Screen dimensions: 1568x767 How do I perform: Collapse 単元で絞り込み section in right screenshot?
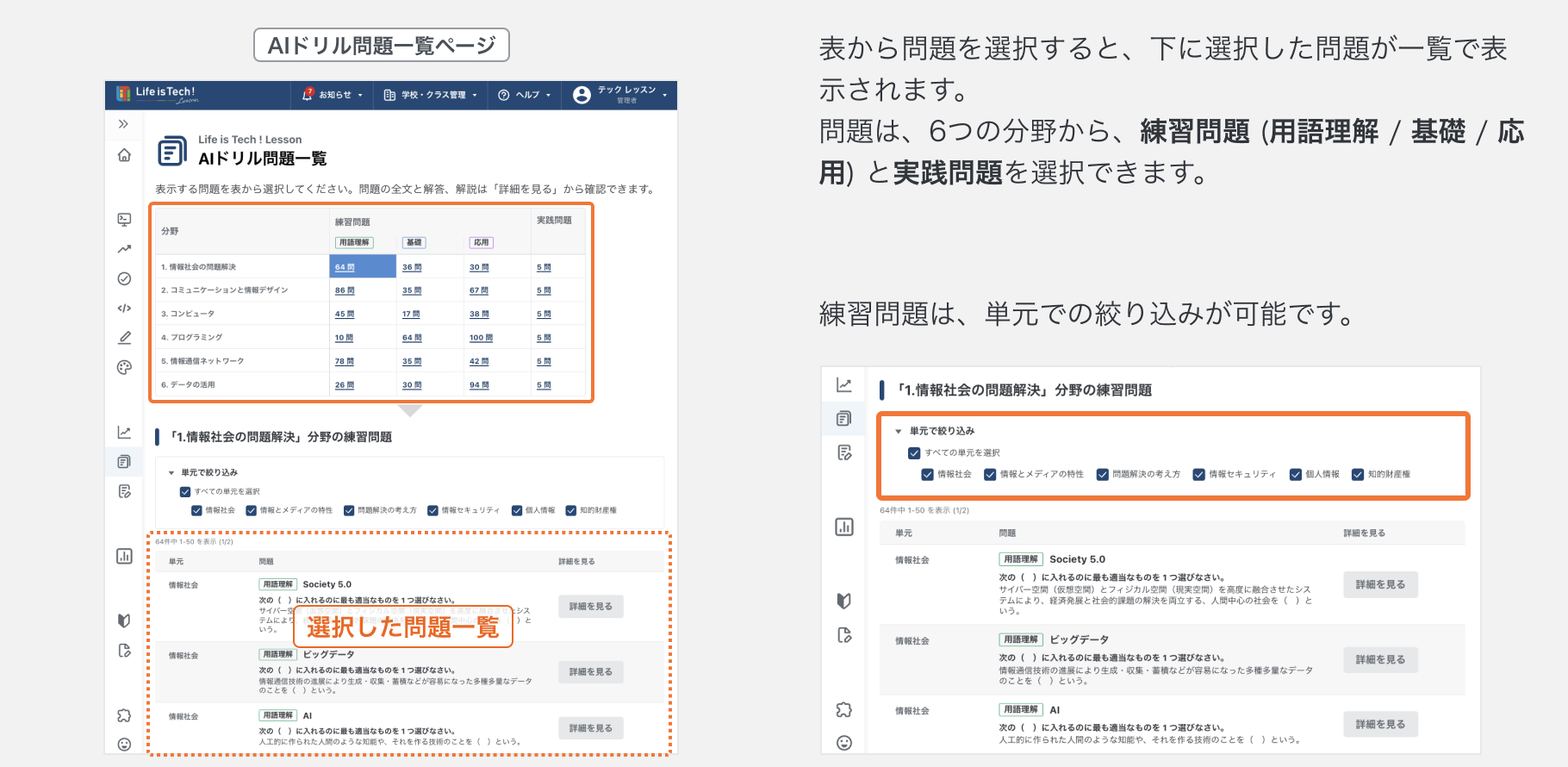pyautogui.click(x=935, y=431)
